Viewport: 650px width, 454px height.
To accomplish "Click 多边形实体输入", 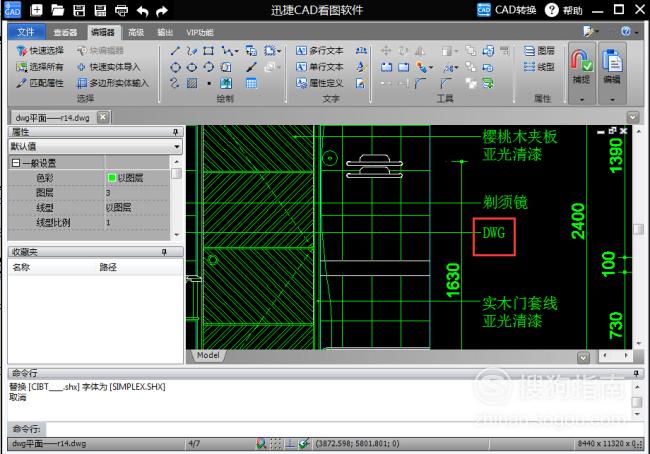I will (x=113, y=83).
